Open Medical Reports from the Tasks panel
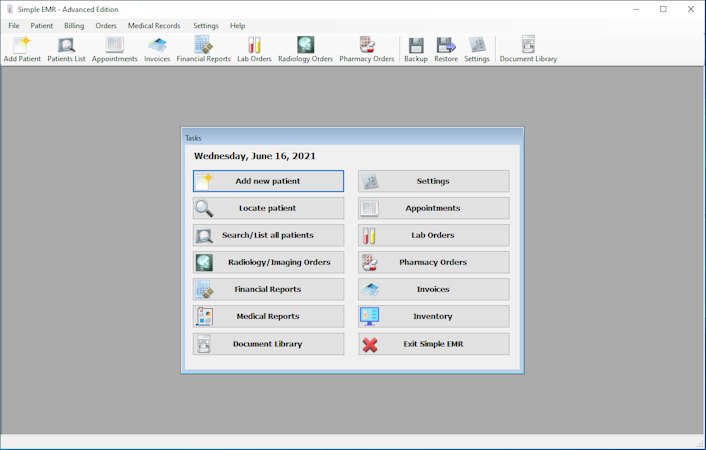 point(268,316)
